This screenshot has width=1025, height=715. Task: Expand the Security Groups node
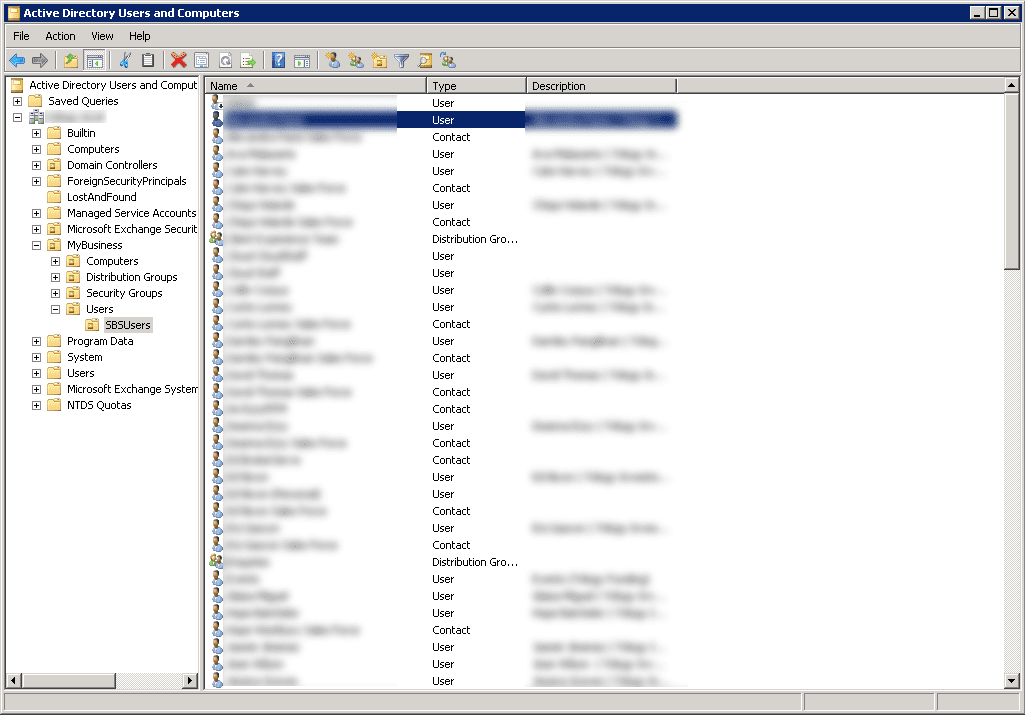point(56,293)
